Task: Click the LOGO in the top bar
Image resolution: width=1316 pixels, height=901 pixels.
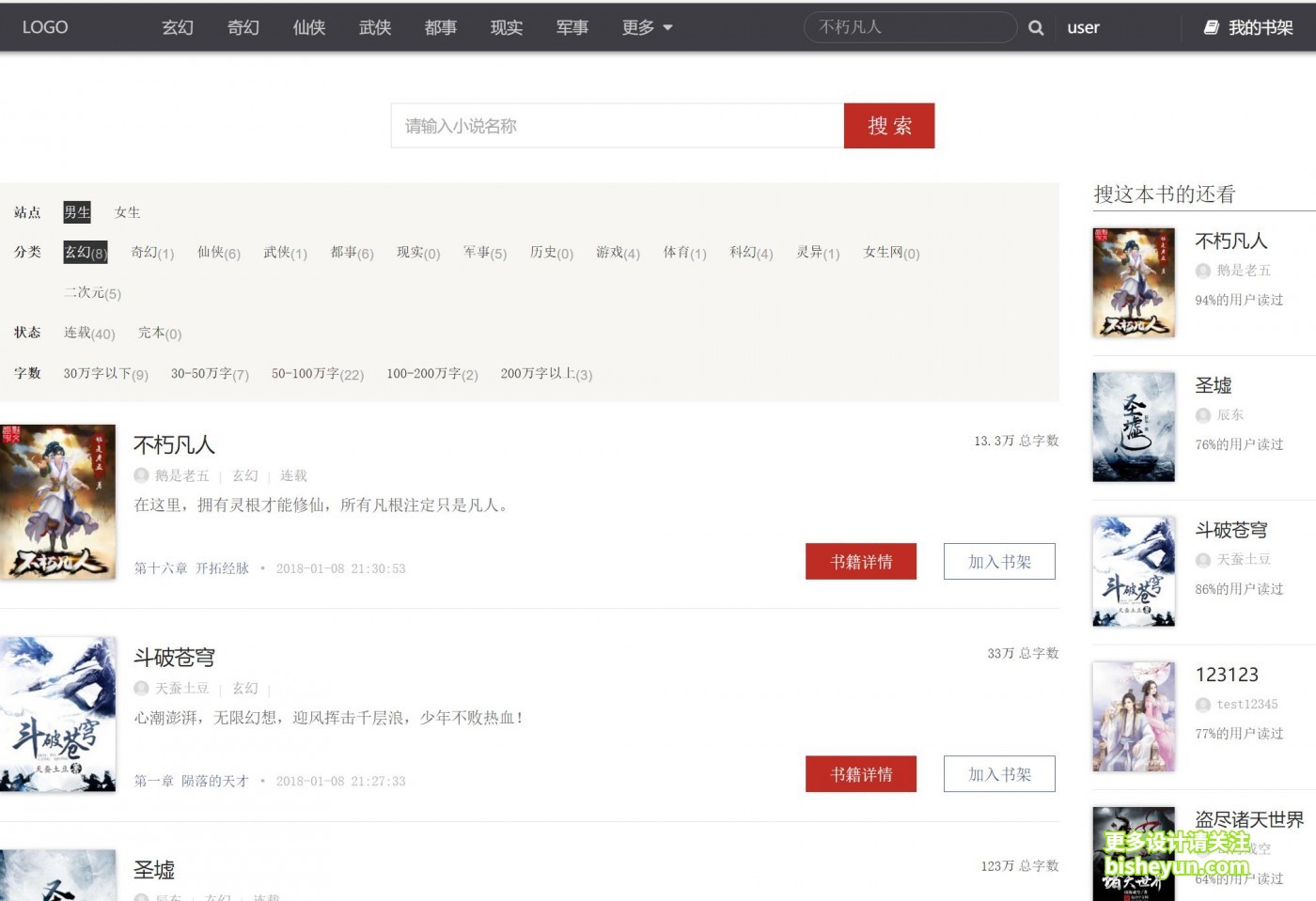Action: pos(45,27)
